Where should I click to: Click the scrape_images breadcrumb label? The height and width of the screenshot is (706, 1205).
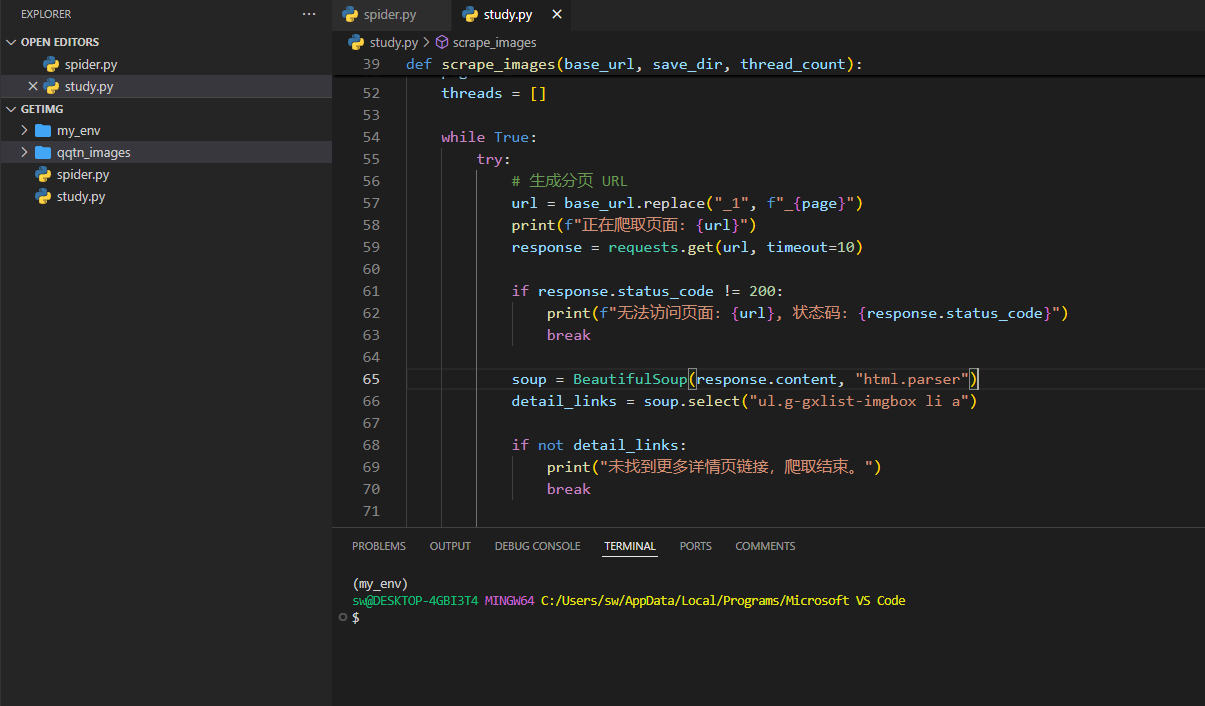(494, 43)
